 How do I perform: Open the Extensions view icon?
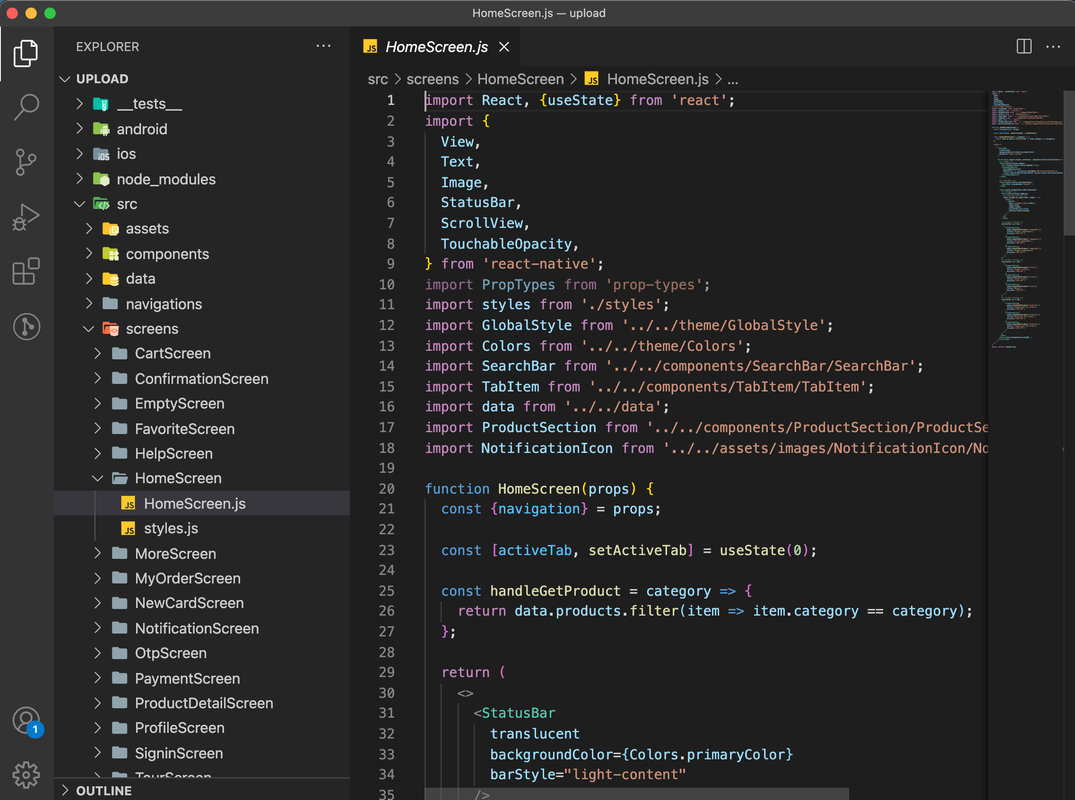click(26, 271)
